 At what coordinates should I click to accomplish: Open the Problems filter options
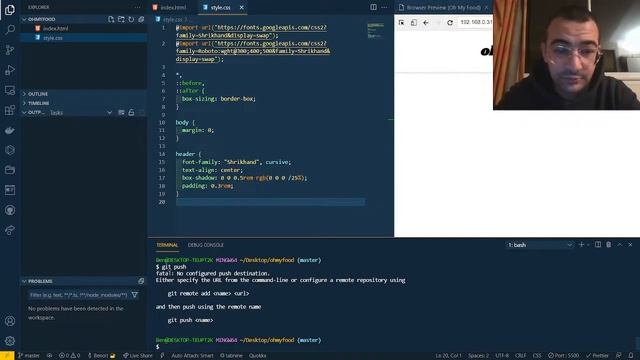click(x=134, y=295)
